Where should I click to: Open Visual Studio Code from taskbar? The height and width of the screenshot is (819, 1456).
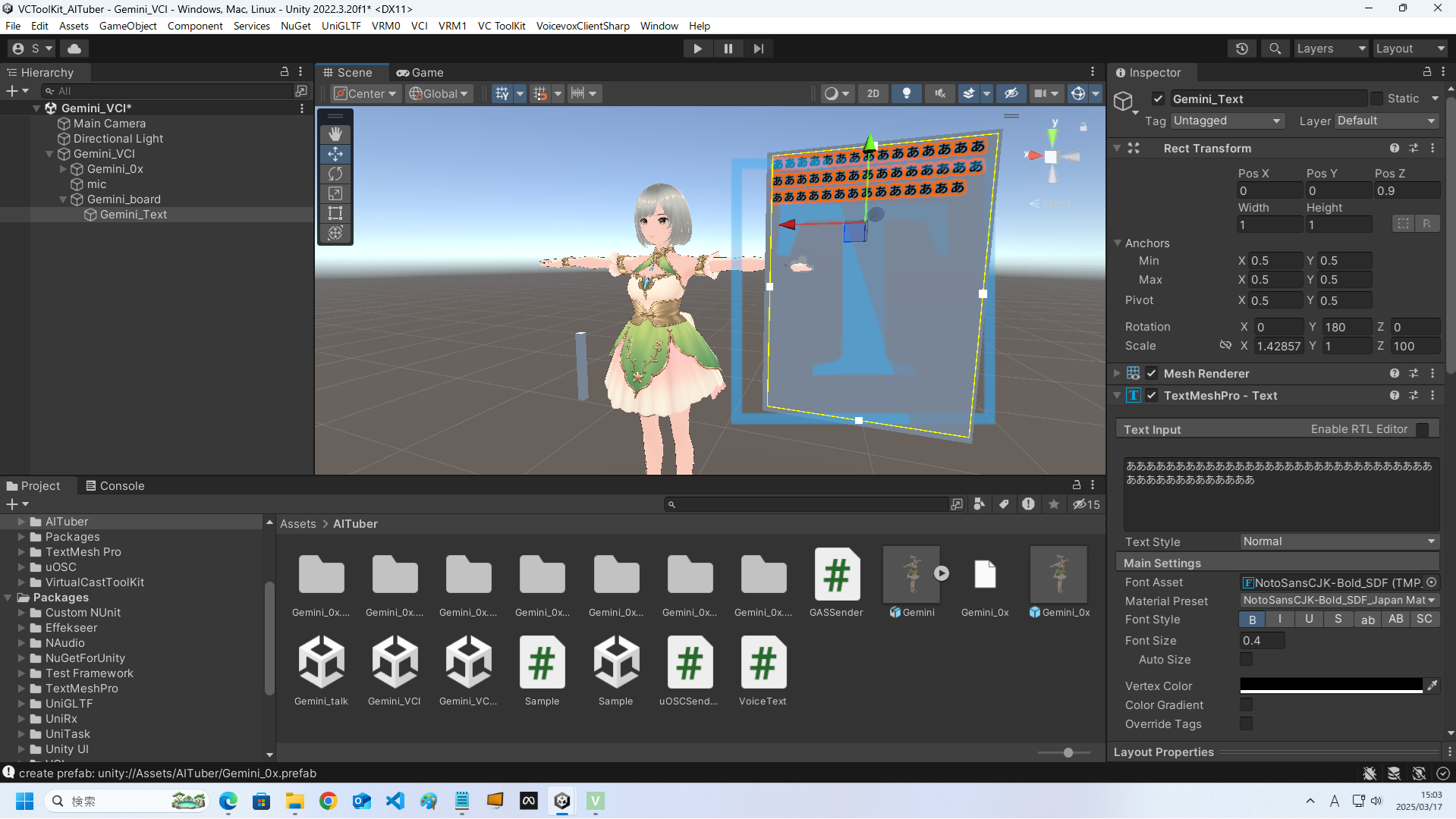point(395,801)
